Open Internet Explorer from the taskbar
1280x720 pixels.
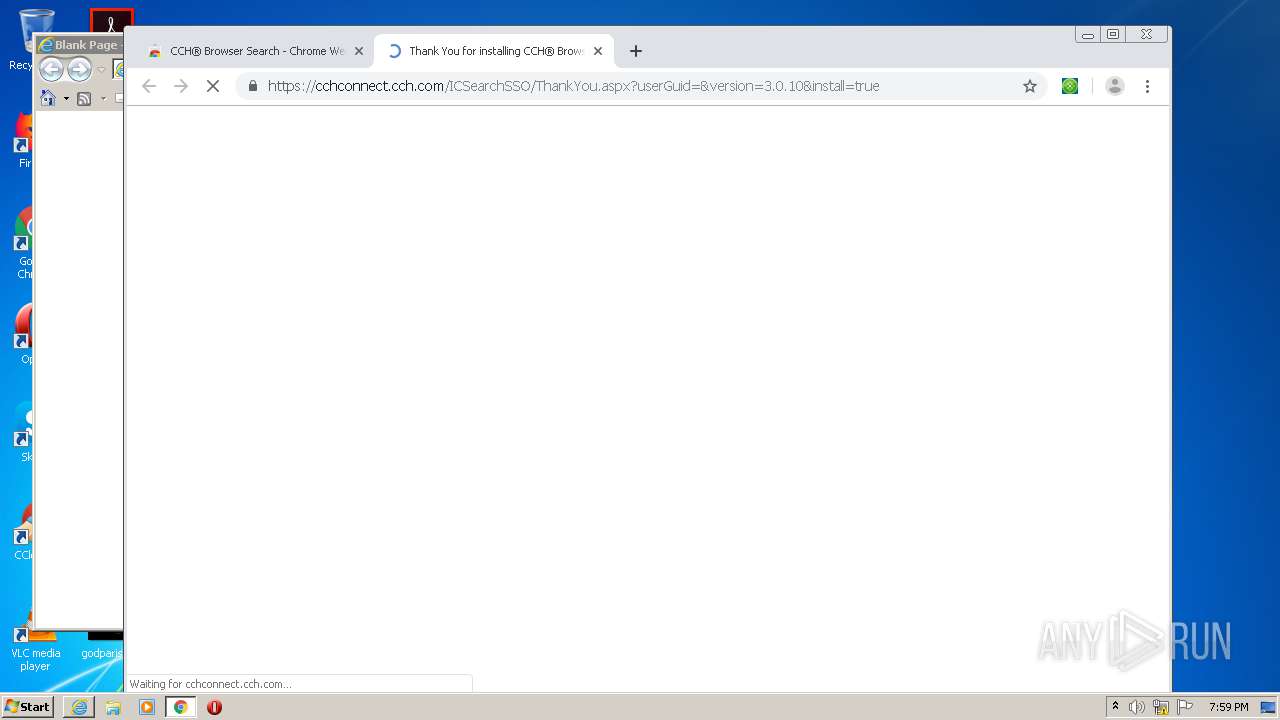[x=79, y=707]
